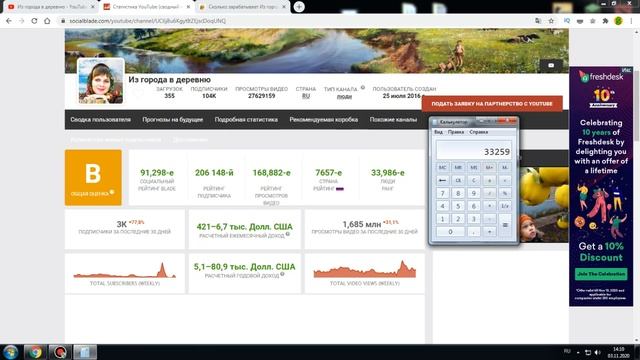The image size is (640, 360).
Task: Open the Windows Start menu
Action: [11, 352]
